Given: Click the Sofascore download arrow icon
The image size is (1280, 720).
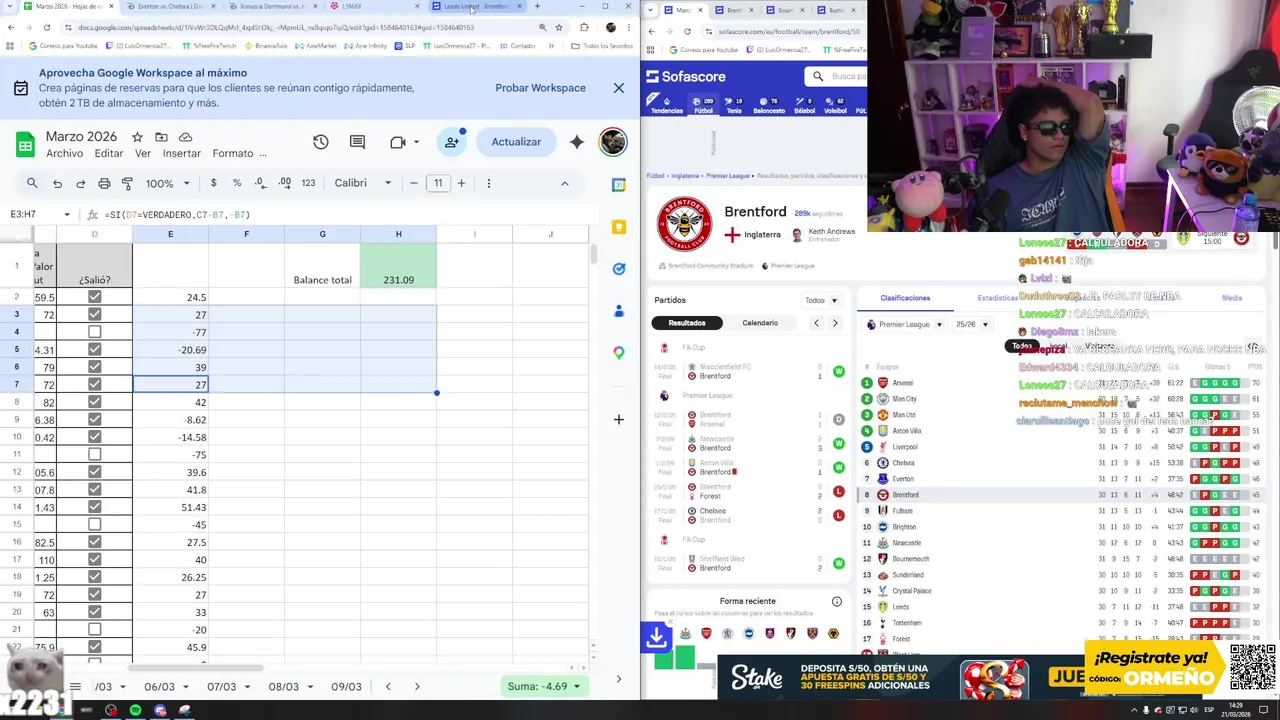Looking at the screenshot, I should [x=656, y=636].
